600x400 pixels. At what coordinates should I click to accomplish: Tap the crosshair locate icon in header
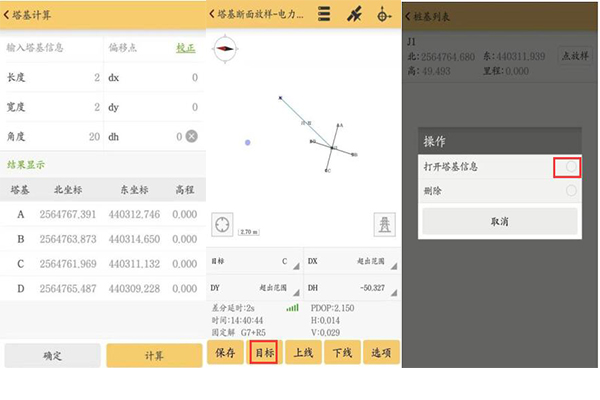(x=385, y=14)
